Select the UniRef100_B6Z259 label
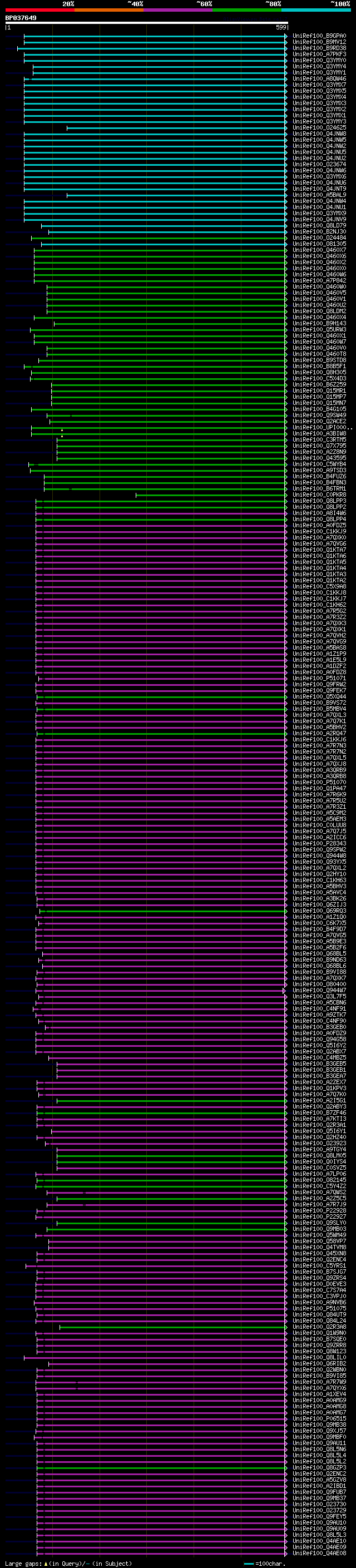Screen dimensions: 356x1568 pyautogui.click(x=319, y=385)
